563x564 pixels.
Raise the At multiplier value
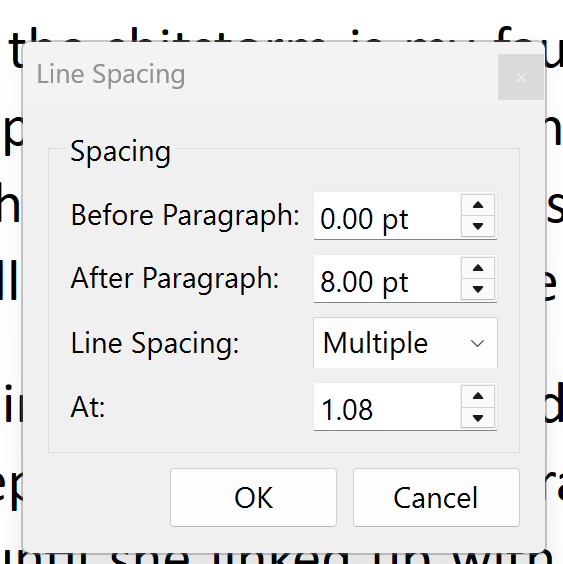tap(478, 396)
